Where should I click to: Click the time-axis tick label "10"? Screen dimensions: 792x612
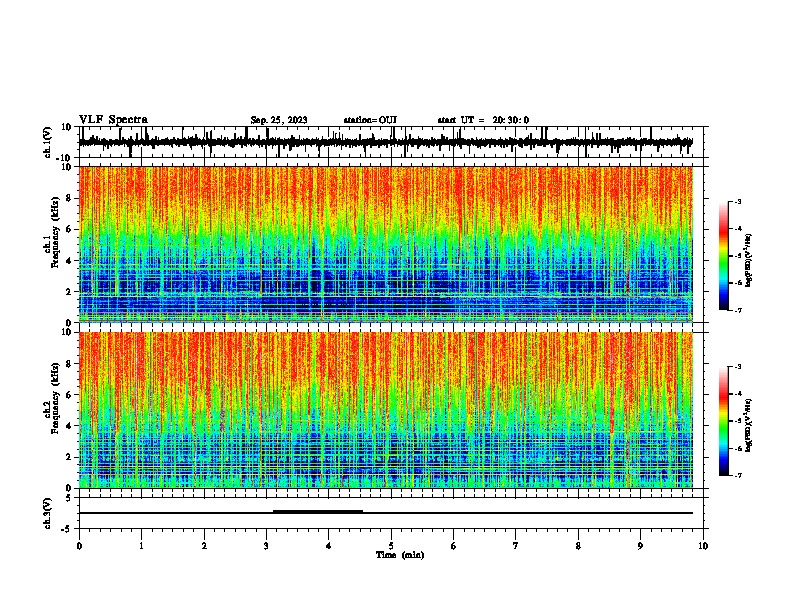point(703,546)
